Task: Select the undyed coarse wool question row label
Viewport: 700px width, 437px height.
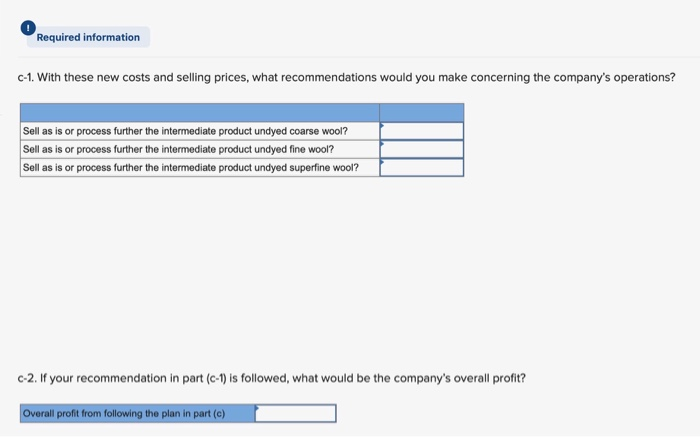Action: coord(185,131)
